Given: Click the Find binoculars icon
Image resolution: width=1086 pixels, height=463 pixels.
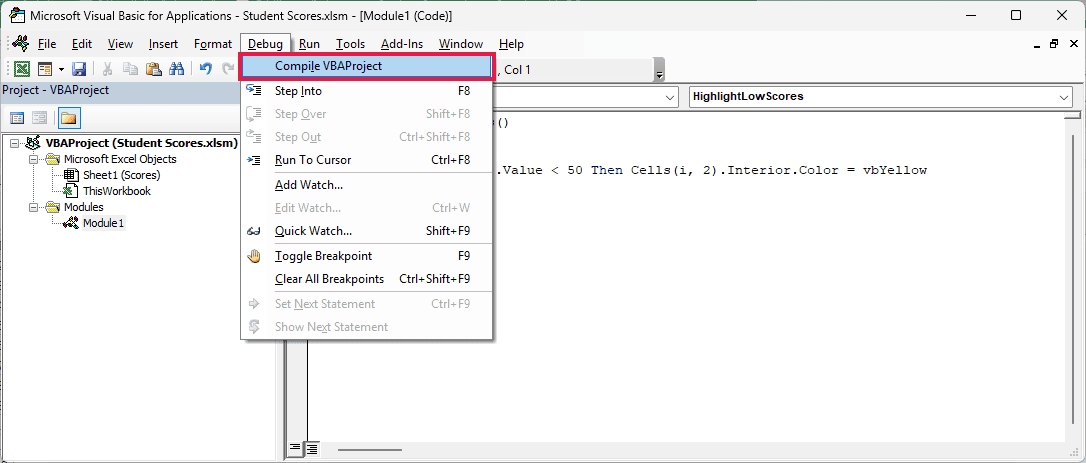Looking at the screenshot, I should (x=177, y=69).
